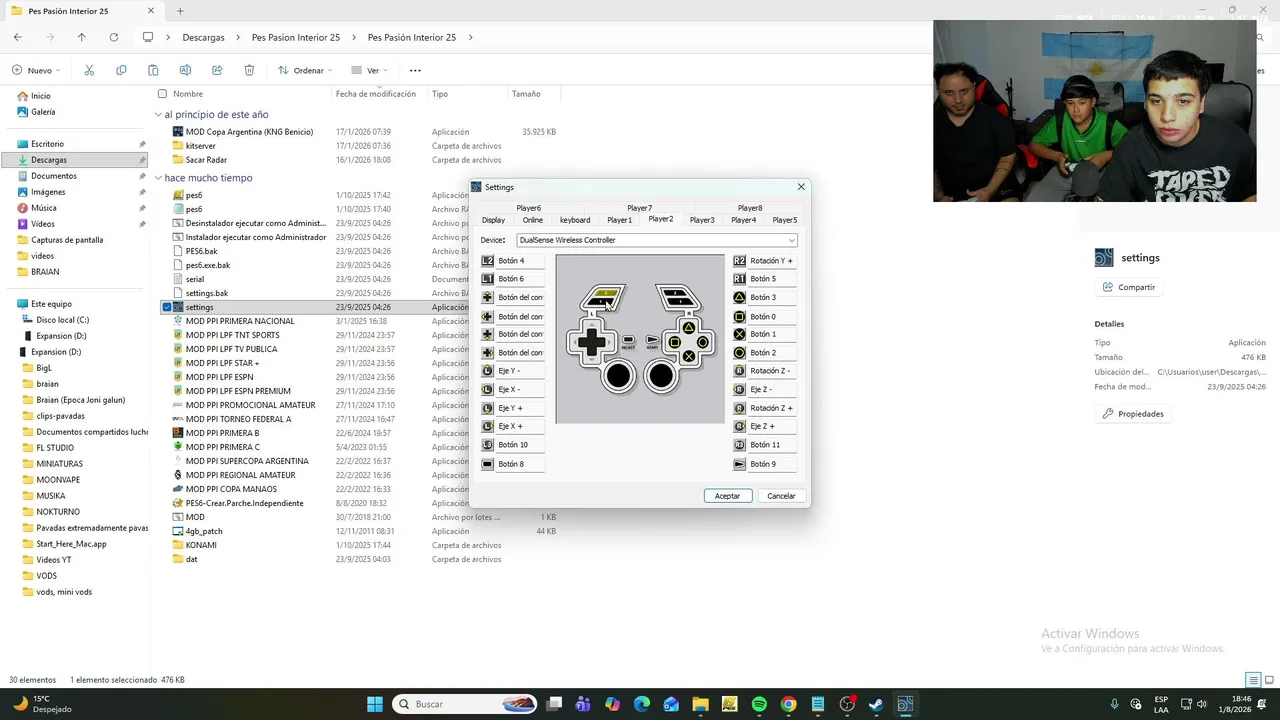This screenshot has height=720, width=1280.
Task: Select the FL STUDIO folder in sidebar
Action: click(55, 448)
